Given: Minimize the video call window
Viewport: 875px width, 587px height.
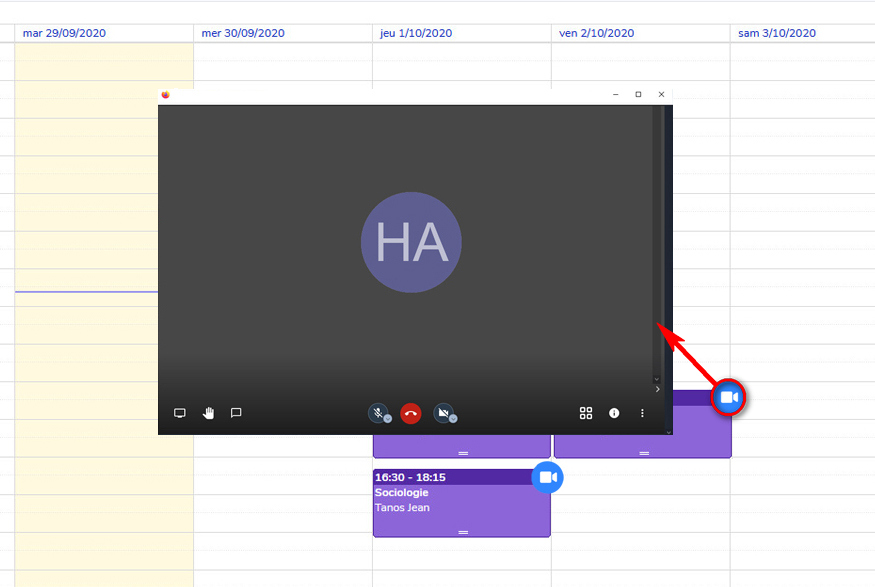Looking at the screenshot, I should point(616,94).
